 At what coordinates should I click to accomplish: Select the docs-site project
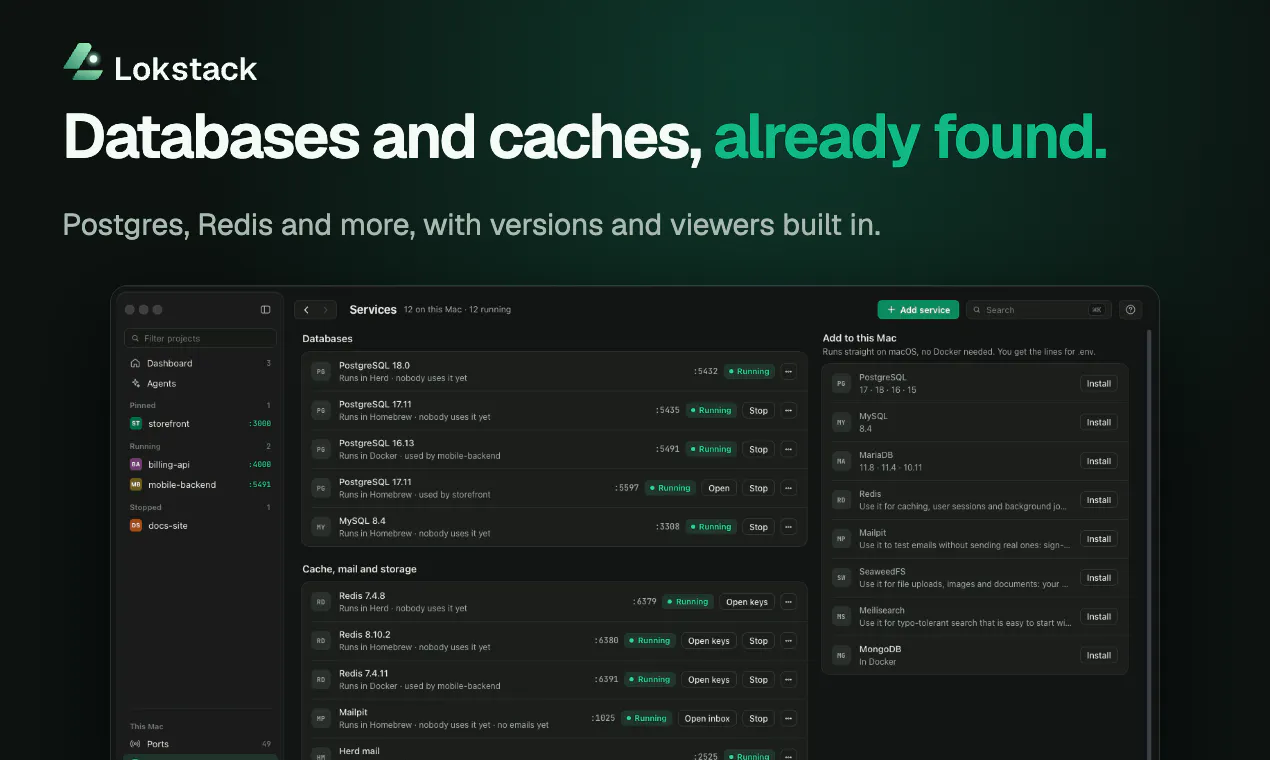click(x=200, y=525)
